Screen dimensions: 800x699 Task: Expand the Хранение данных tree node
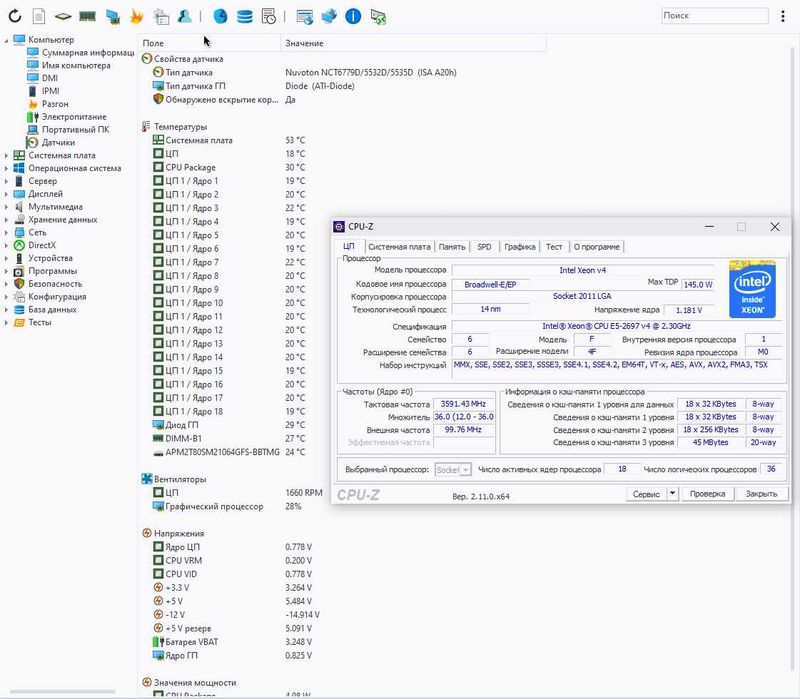[6, 219]
